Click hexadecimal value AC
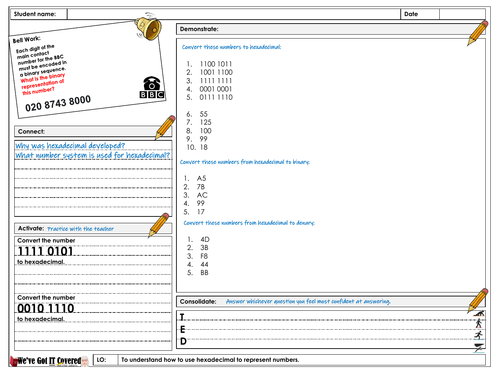The height and width of the screenshot is (375, 500). 202,195
